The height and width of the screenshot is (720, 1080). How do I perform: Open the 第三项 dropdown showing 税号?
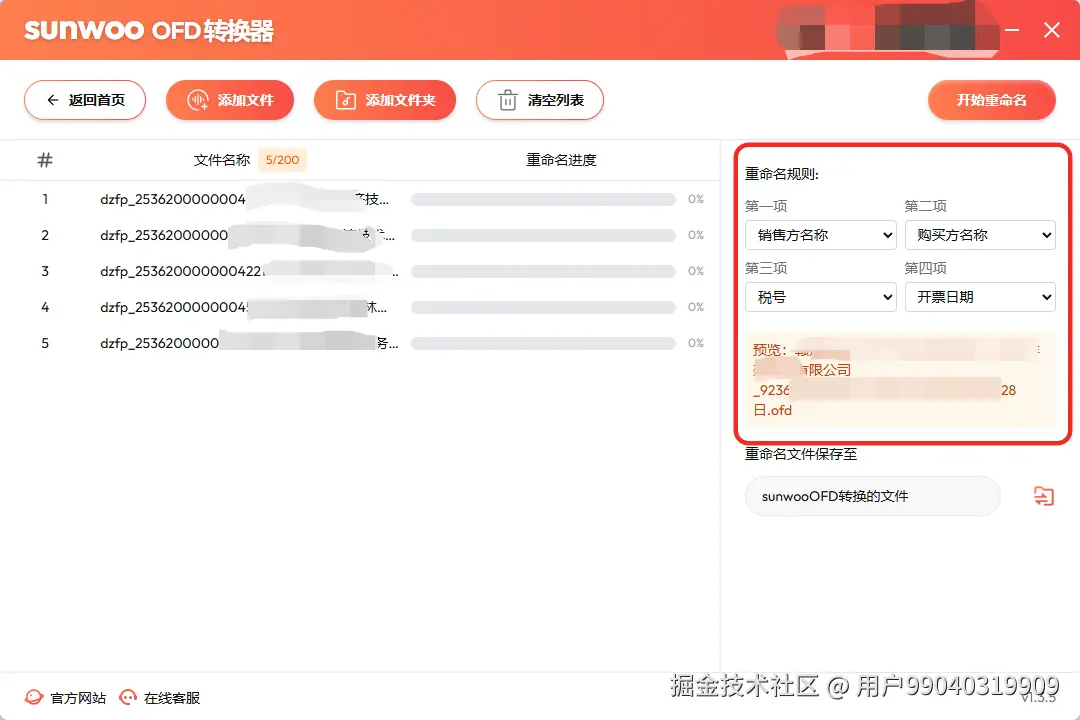click(821, 297)
